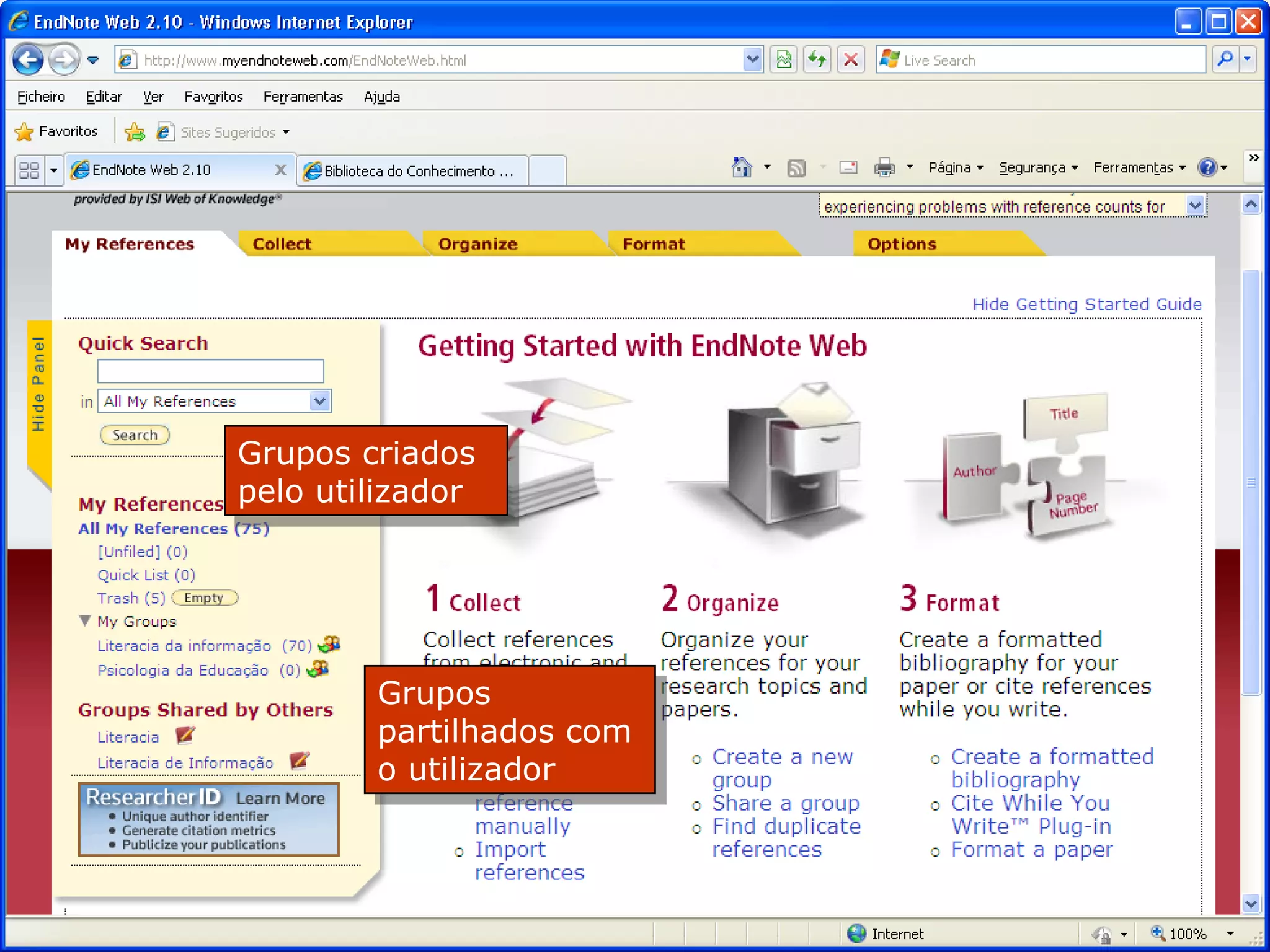Open the Ajuda menu
Image resolution: width=1270 pixels, height=952 pixels.
[381, 97]
